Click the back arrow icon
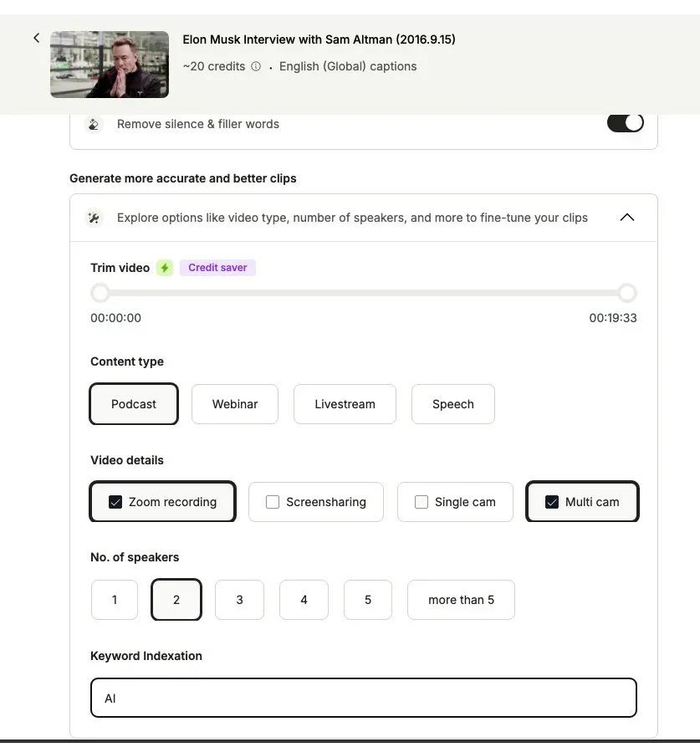Screen dimensions: 700x743 click(36, 38)
